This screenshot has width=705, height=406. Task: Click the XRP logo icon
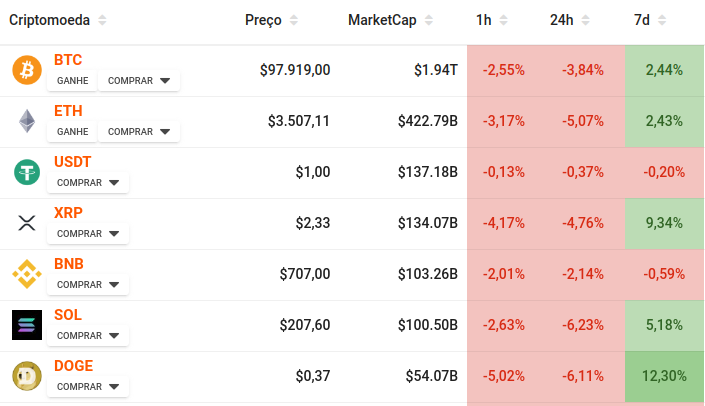pyautogui.click(x=26, y=223)
